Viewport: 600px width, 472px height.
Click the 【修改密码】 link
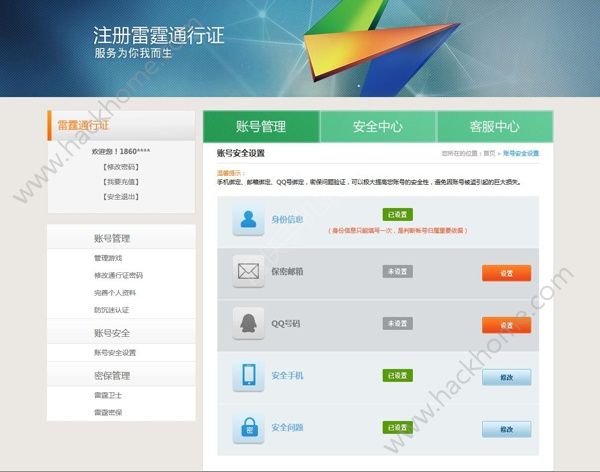(x=121, y=167)
